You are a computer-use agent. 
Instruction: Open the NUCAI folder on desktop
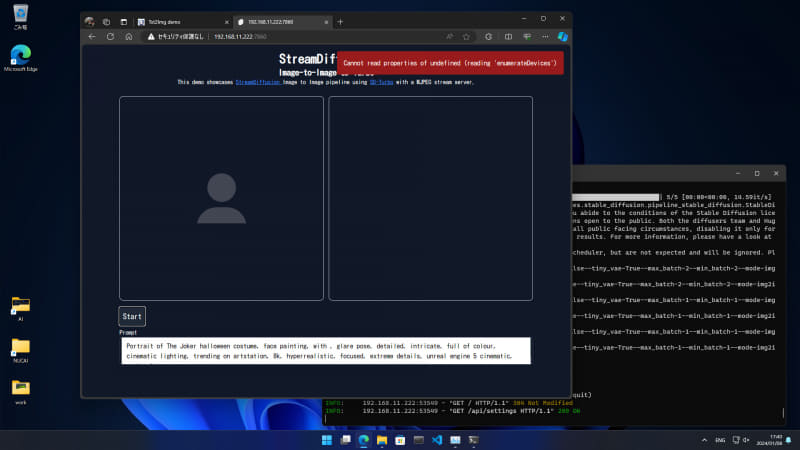click(x=20, y=351)
